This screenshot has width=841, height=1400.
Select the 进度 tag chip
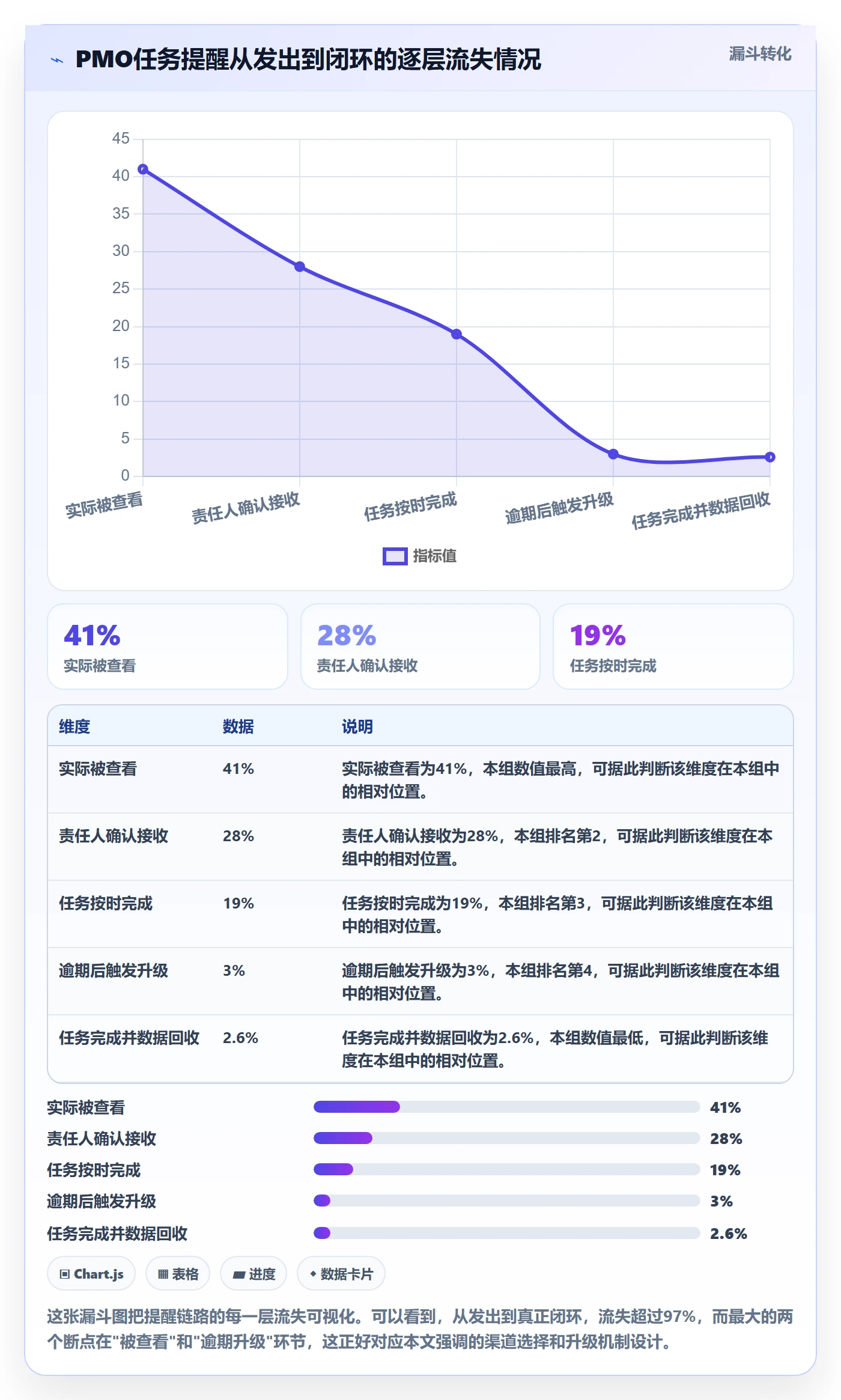coord(254,1274)
